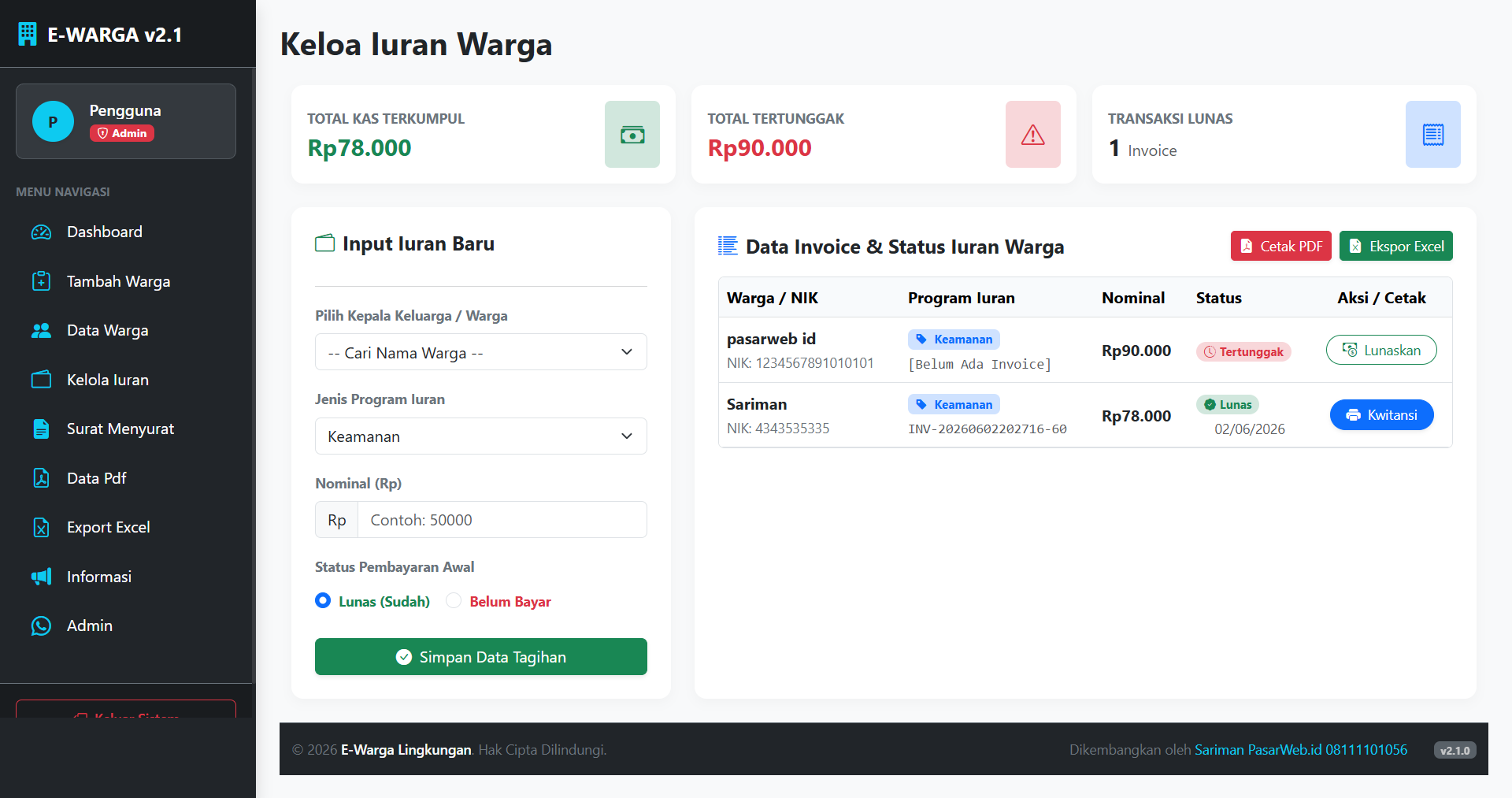The image size is (1512, 798).
Task: Click the Keamanan tag for Sariman
Action: (x=954, y=405)
